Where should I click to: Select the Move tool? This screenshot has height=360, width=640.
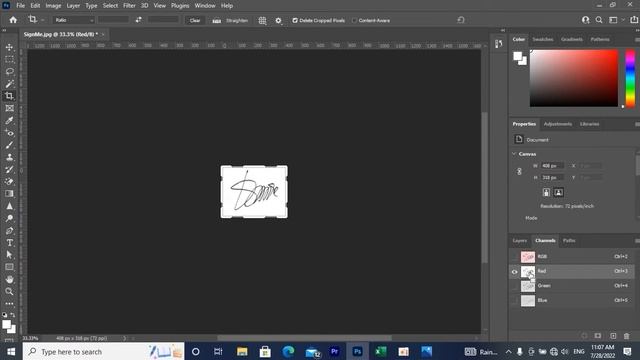(x=9, y=47)
